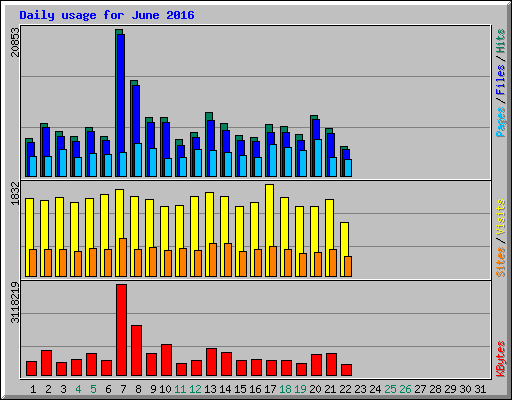Click day 17 on the x-axis
Viewport: 512px width, 400px height.
[x=270, y=389]
